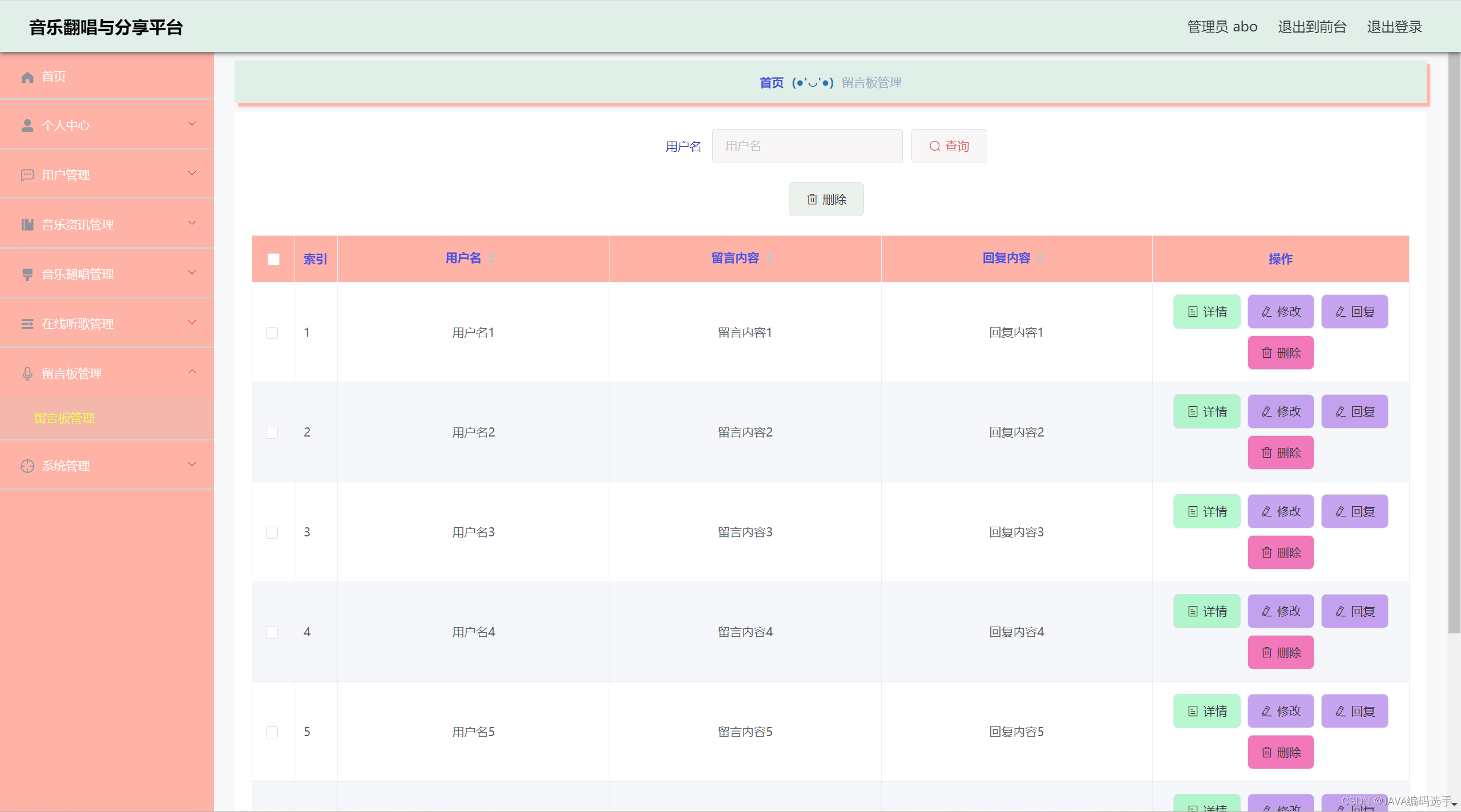Click the microphone icon beside 留言板管理
The width and height of the screenshot is (1461, 812).
pos(27,374)
